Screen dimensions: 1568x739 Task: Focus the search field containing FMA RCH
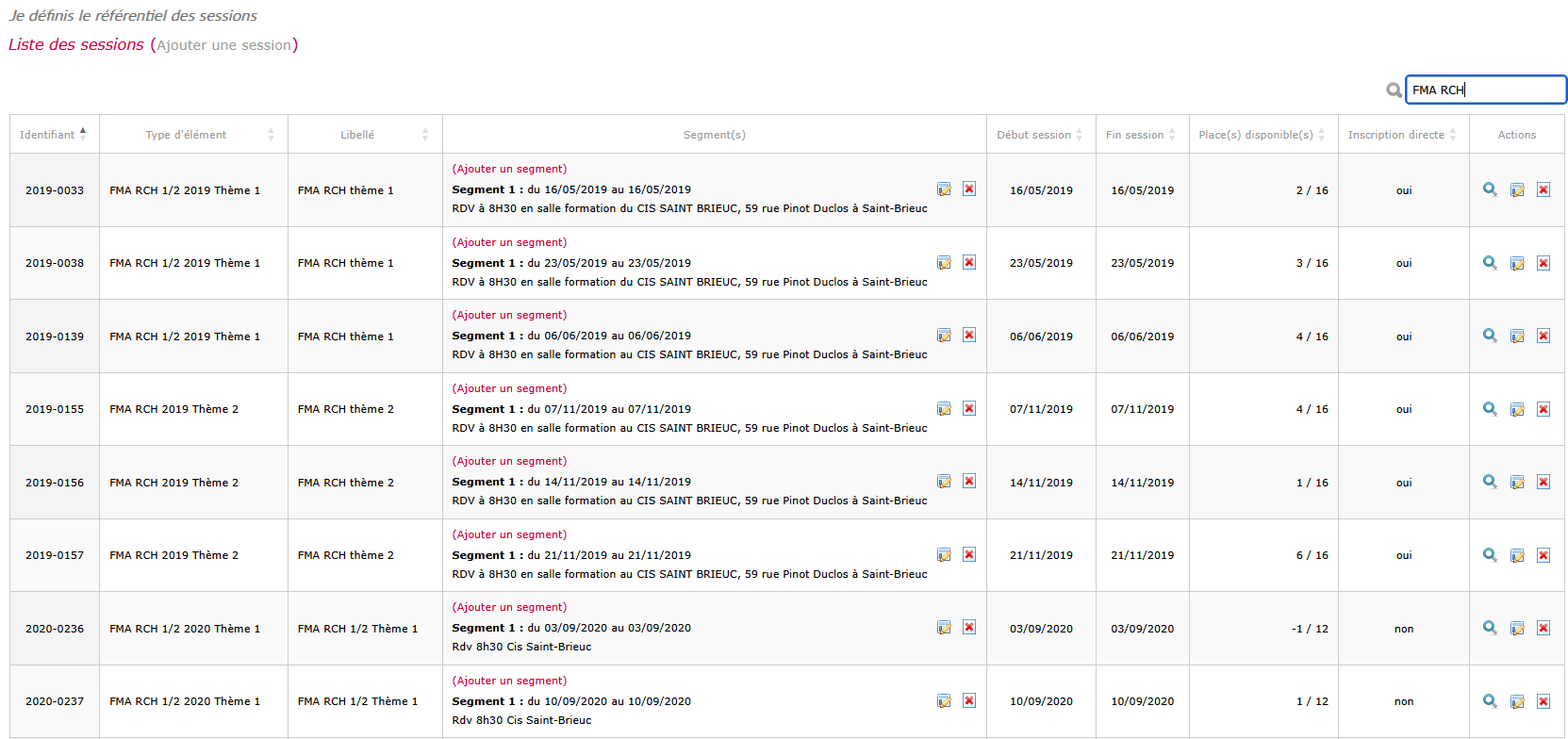pyautogui.click(x=1486, y=90)
